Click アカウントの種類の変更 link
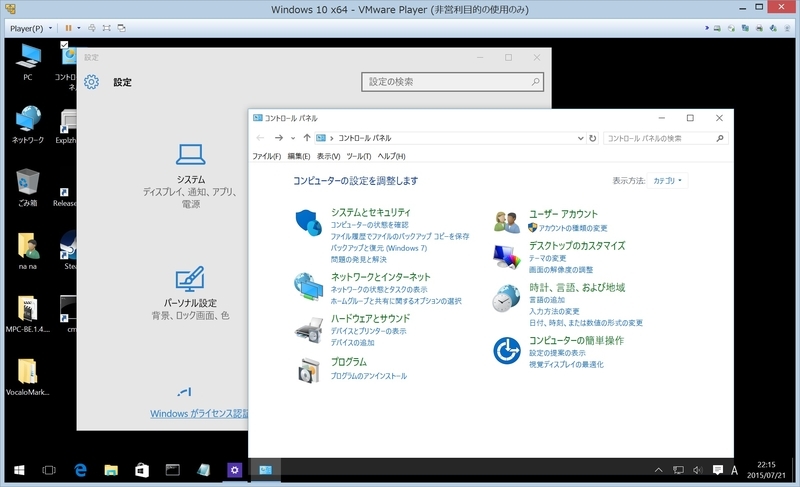Image resolution: width=800 pixels, height=487 pixels. pyautogui.click(x=573, y=228)
